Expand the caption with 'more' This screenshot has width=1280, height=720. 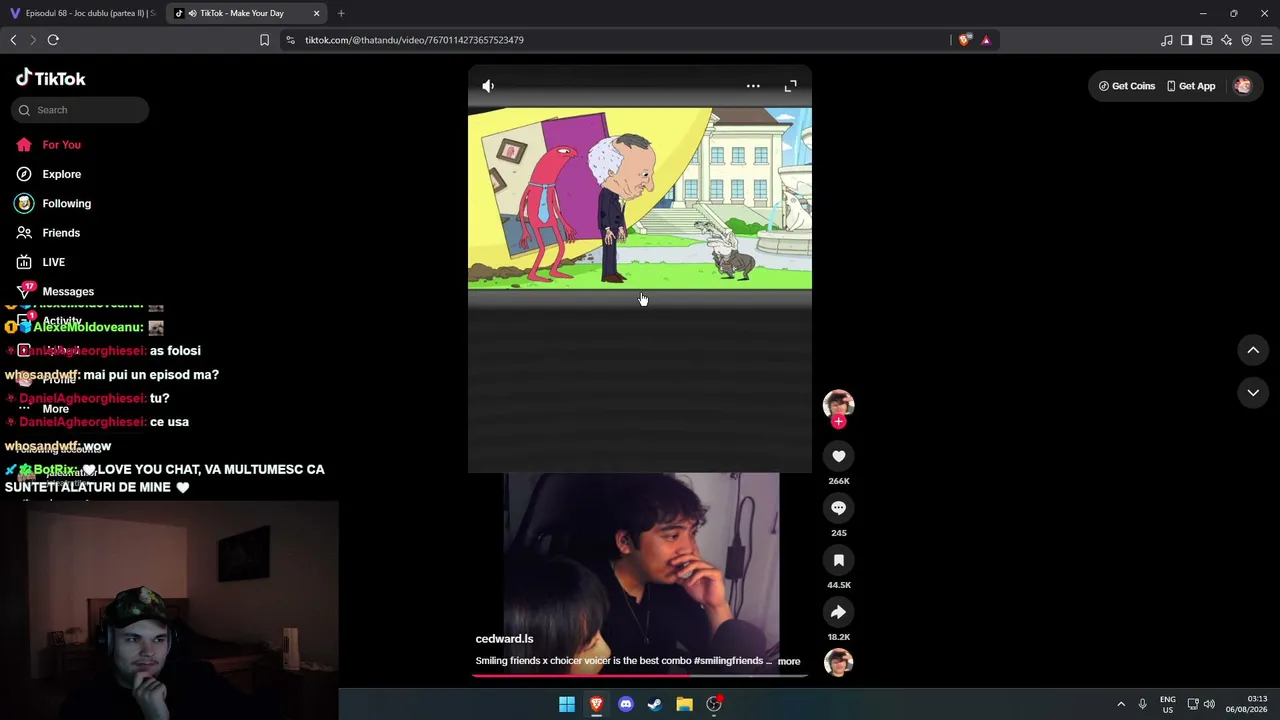click(x=789, y=661)
